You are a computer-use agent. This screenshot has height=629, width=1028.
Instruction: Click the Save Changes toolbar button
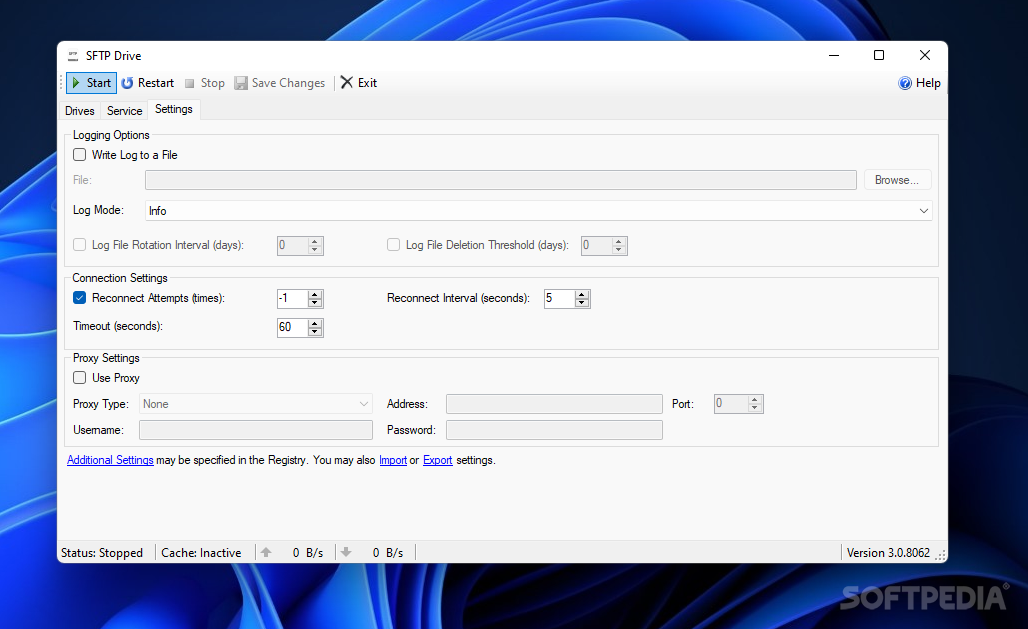click(280, 83)
